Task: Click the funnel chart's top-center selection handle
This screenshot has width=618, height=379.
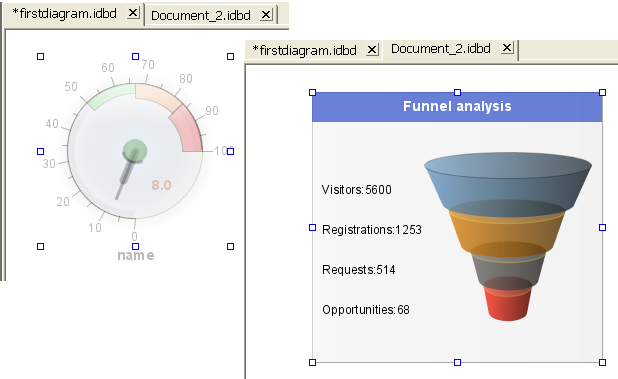Action: 457,92
